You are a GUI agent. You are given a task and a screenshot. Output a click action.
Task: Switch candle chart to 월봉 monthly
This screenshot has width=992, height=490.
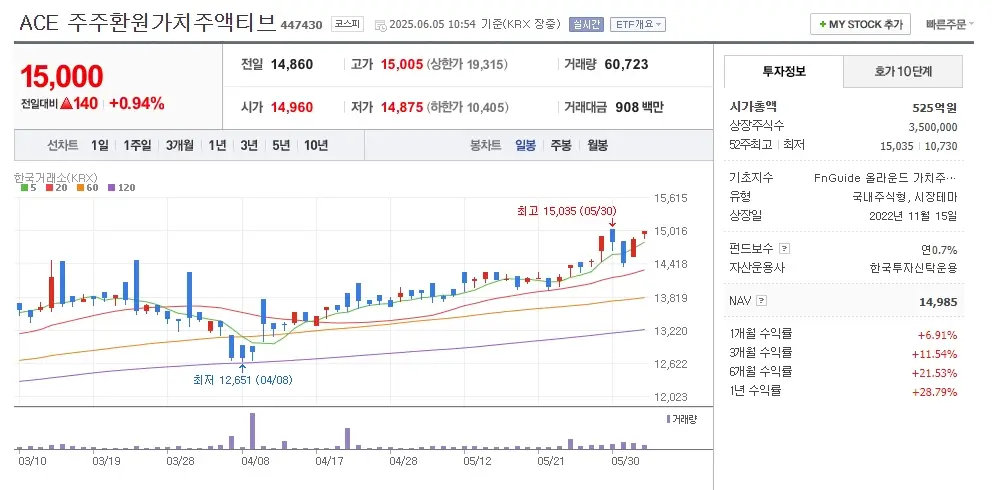click(597, 145)
